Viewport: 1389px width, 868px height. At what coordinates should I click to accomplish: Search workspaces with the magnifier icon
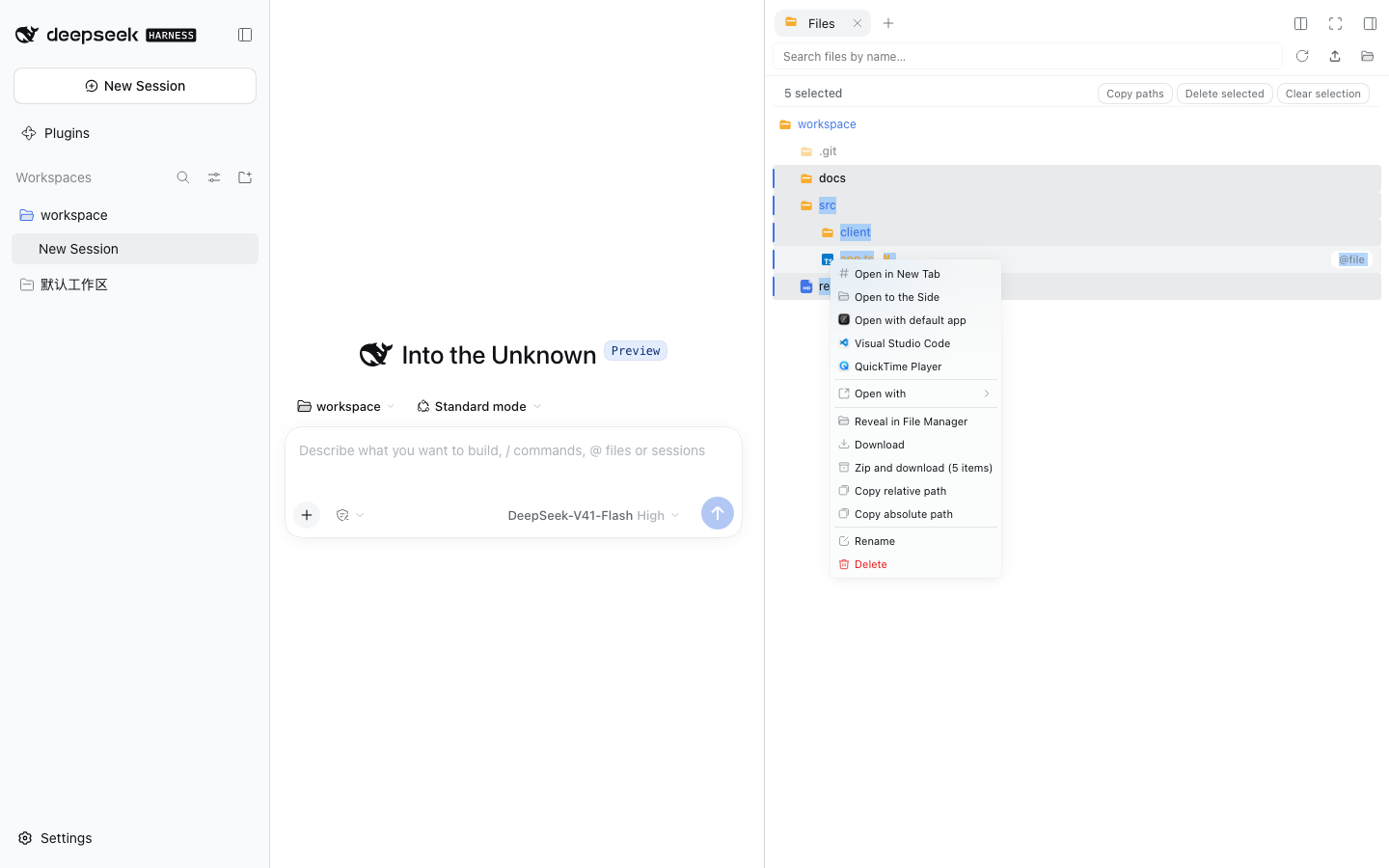coord(183,177)
